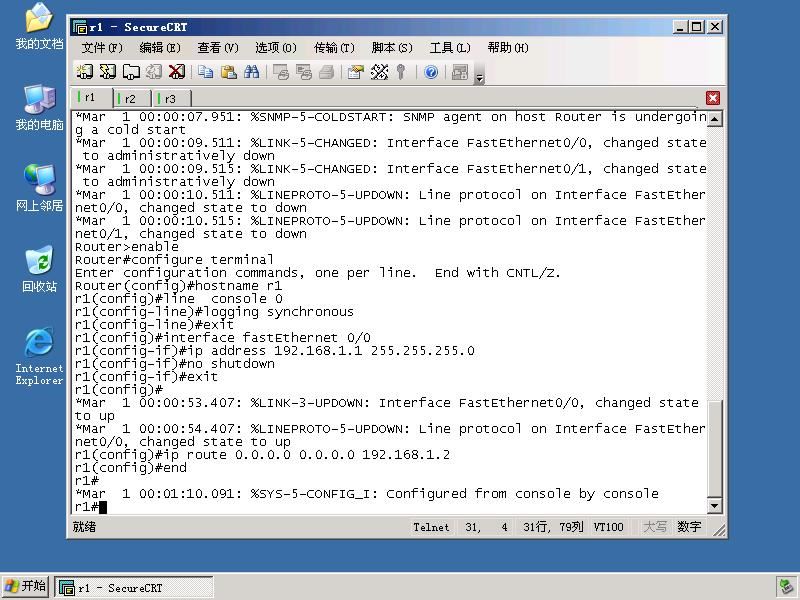Open the 工具(L) menu
The height and width of the screenshot is (600, 800).
coord(450,48)
